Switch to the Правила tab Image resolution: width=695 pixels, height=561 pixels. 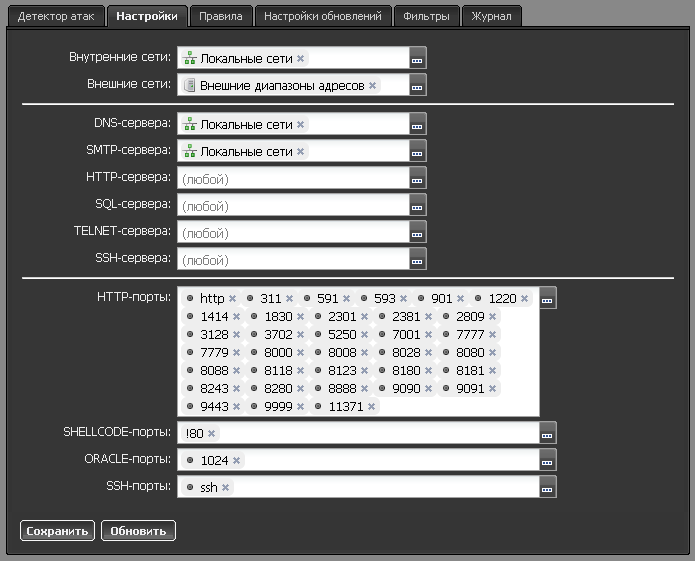coord(219,17)
